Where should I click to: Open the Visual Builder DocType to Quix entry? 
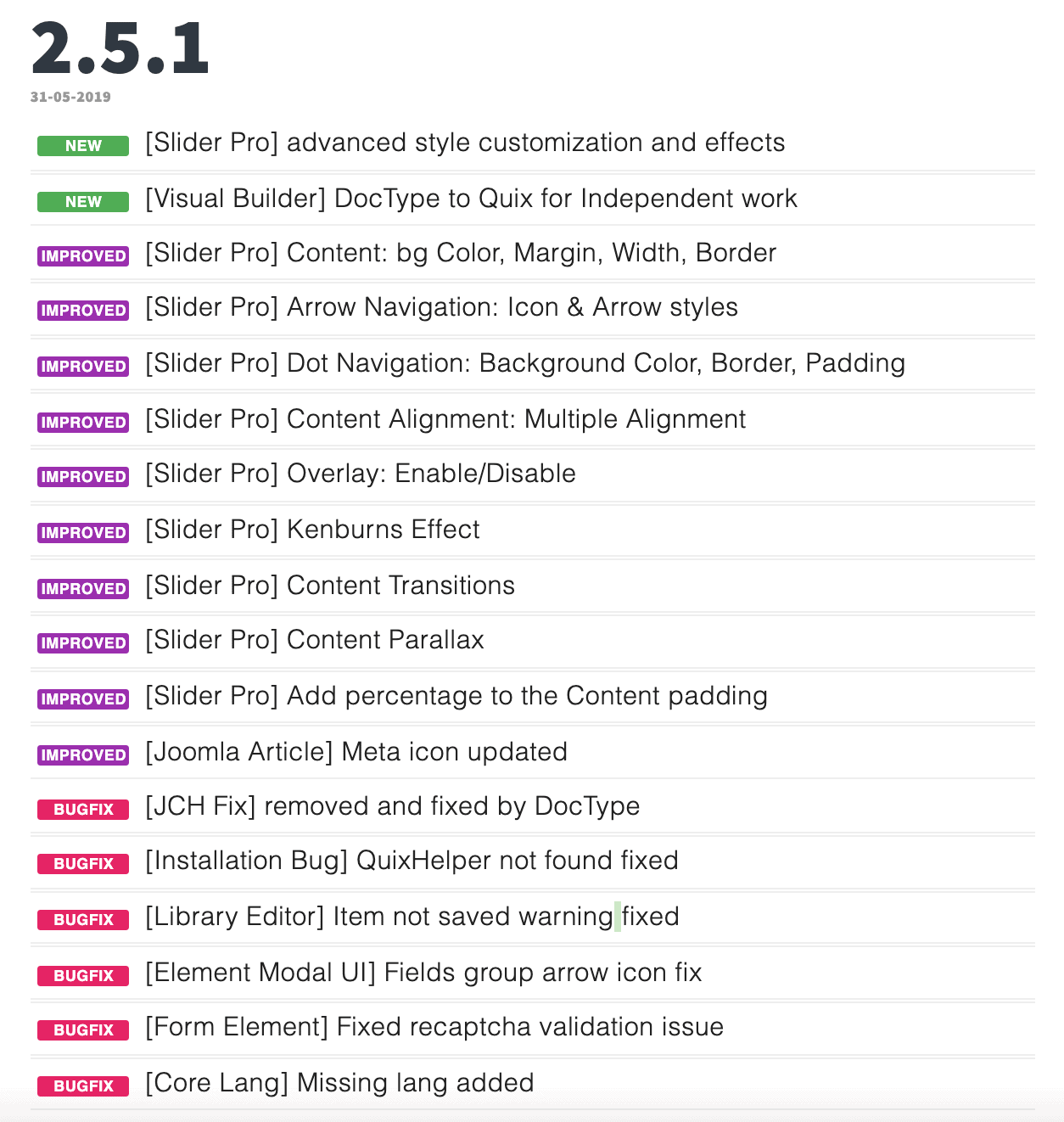coord(471,199)
